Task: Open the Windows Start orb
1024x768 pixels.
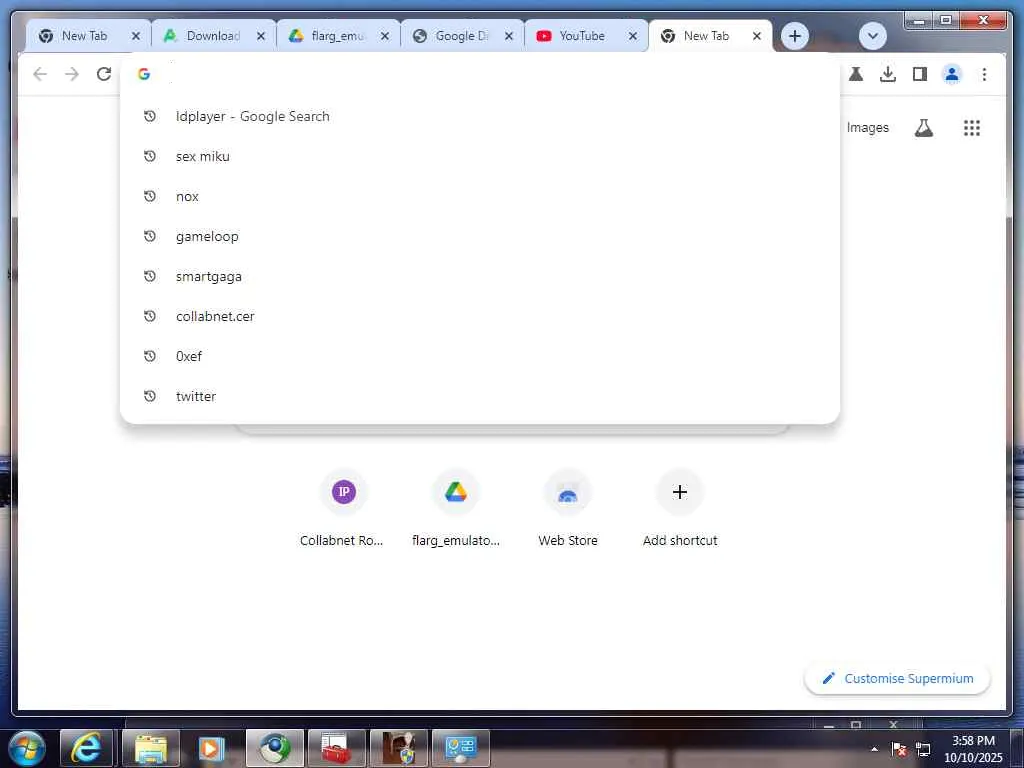Action: 27,748
